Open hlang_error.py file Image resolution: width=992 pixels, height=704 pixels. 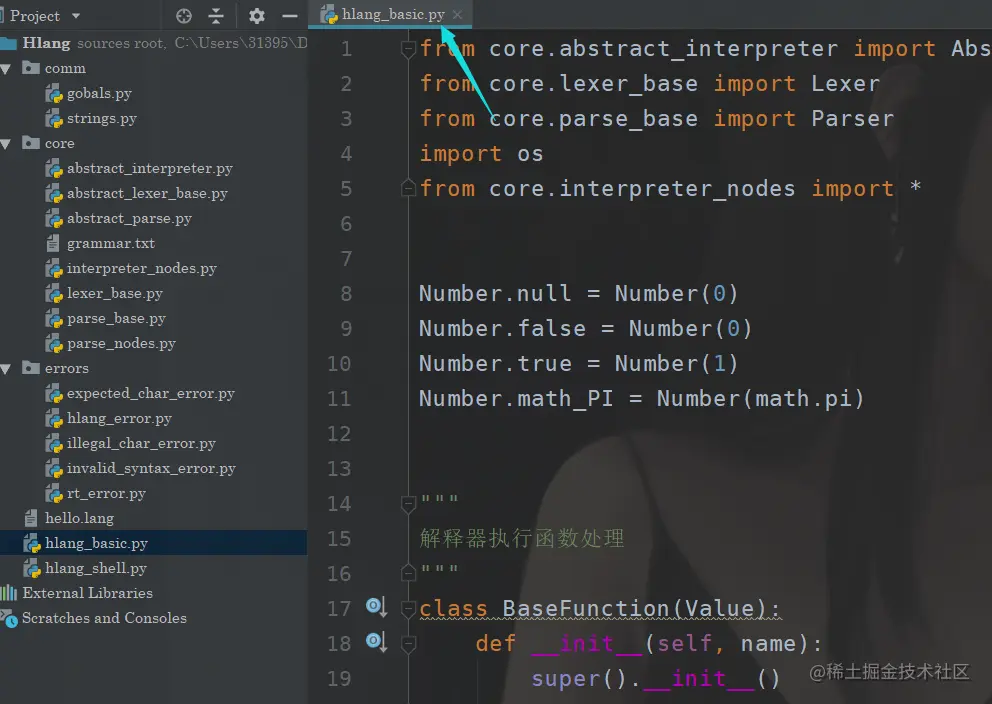120,418
